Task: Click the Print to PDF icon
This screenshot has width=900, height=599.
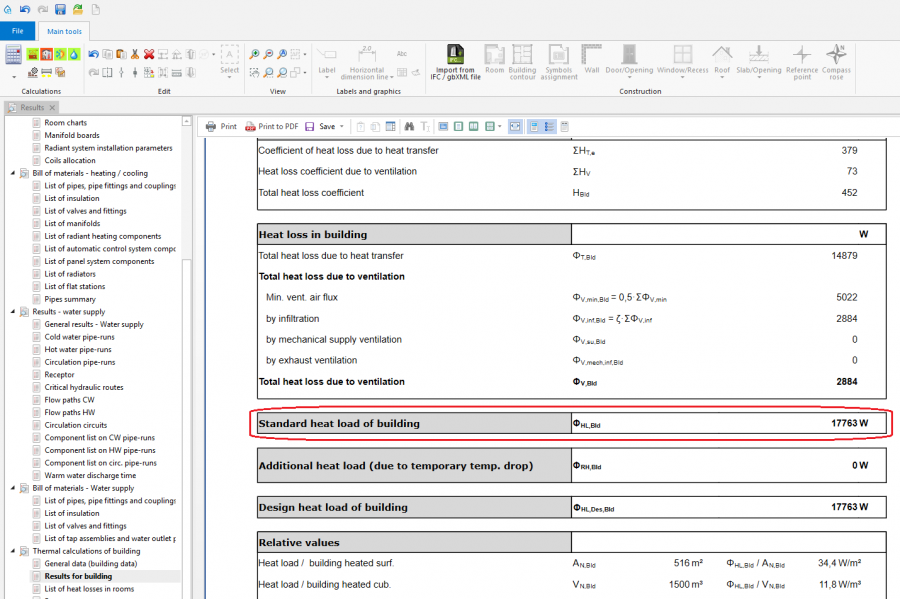Action: 250,127
